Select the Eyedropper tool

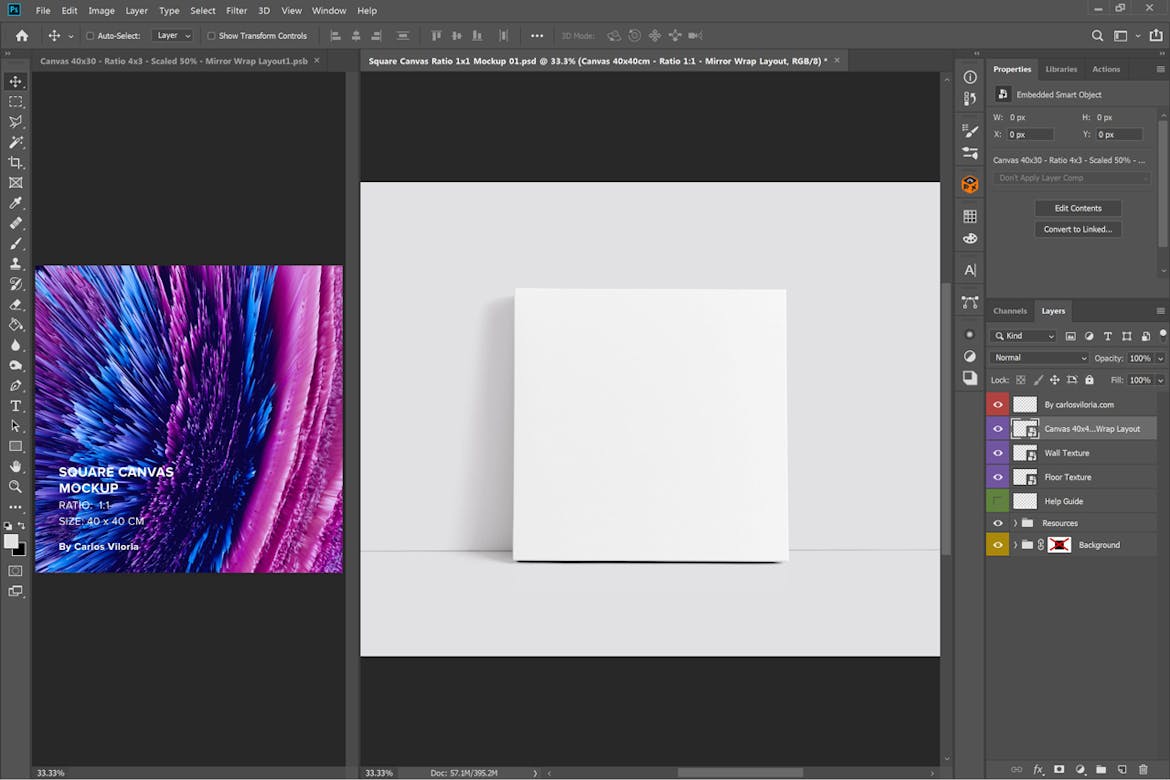tap(15, 203)
